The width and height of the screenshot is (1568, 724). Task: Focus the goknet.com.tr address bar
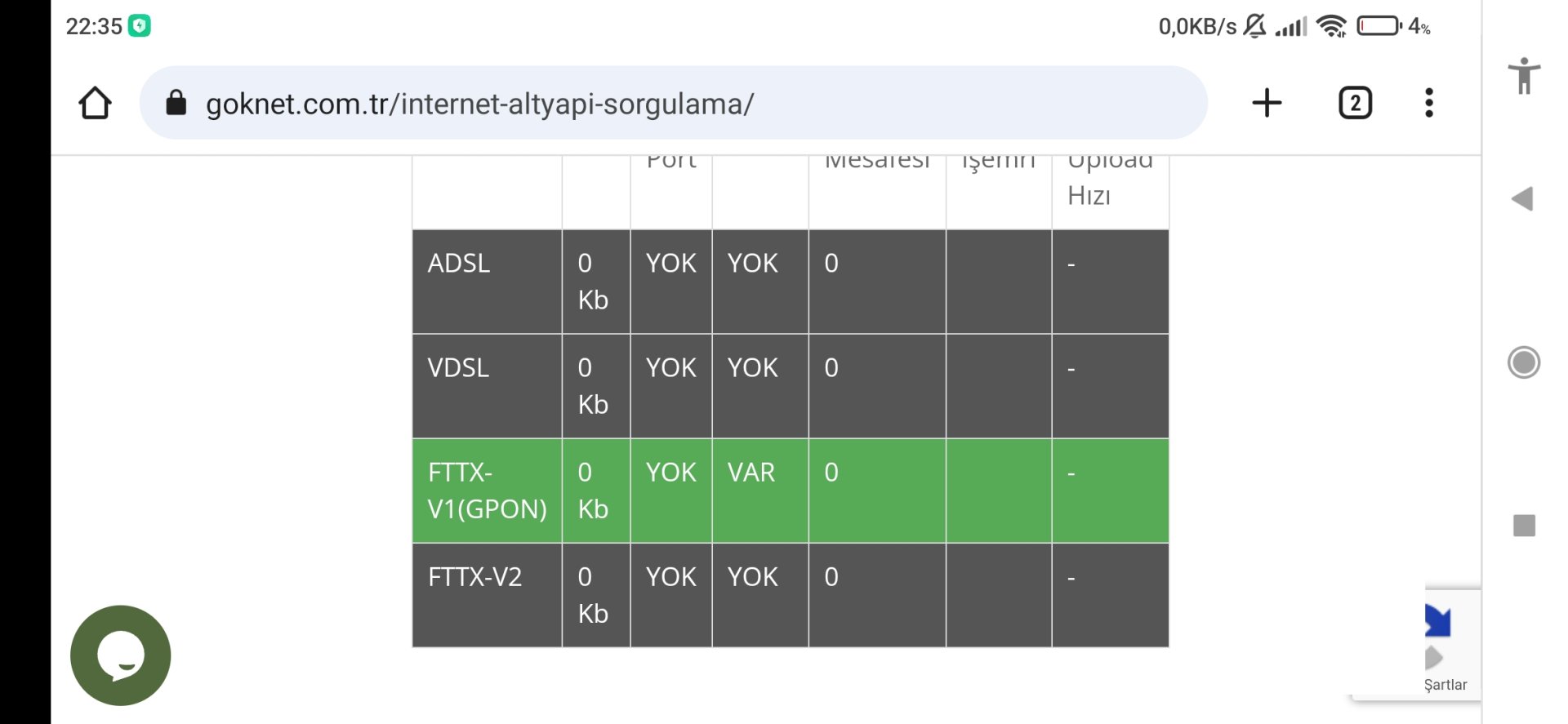point(572,104)
